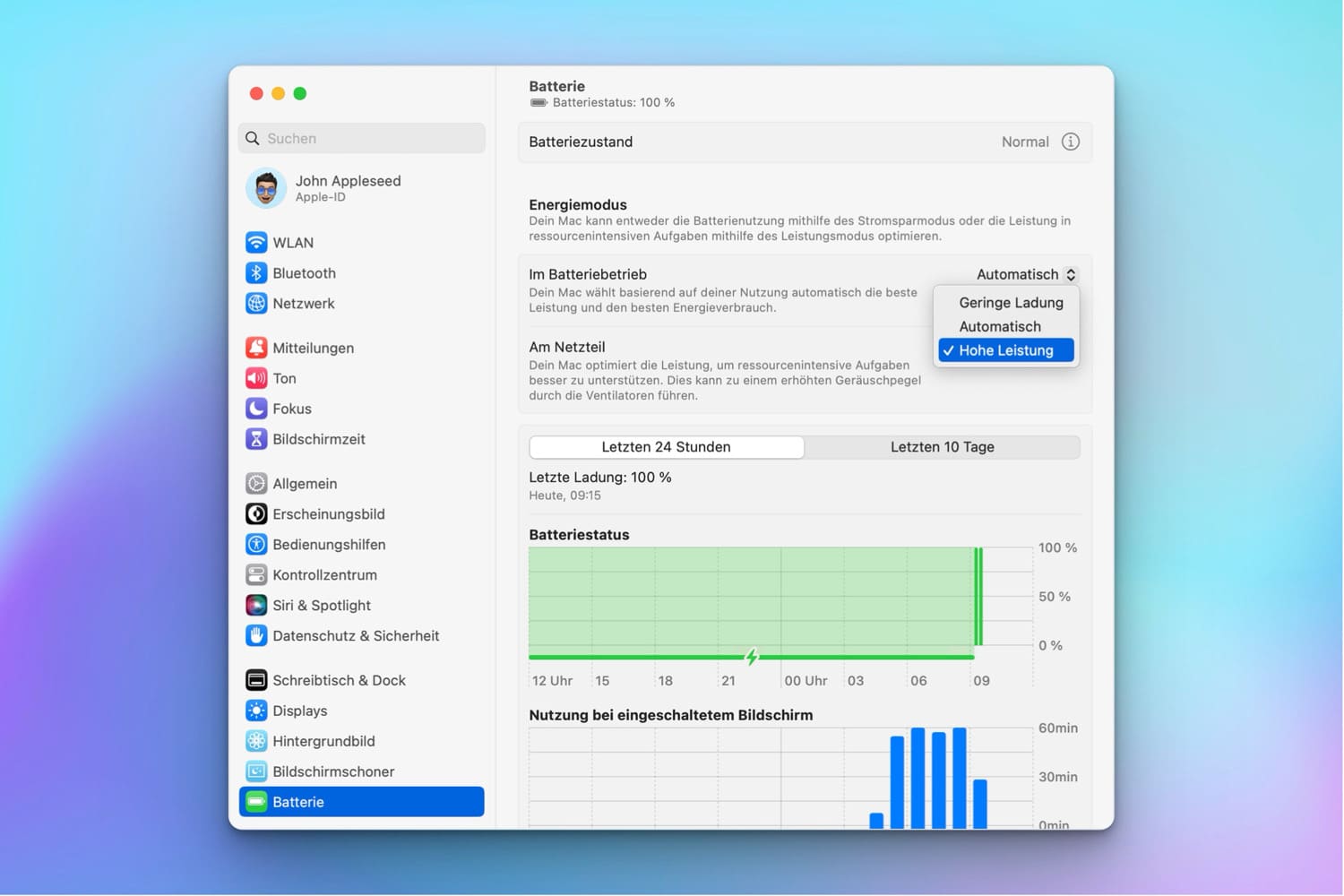This screenshot has width=1344, height=896.
Task: Select Allgemein in the sidebar
Action: [305, 484]
